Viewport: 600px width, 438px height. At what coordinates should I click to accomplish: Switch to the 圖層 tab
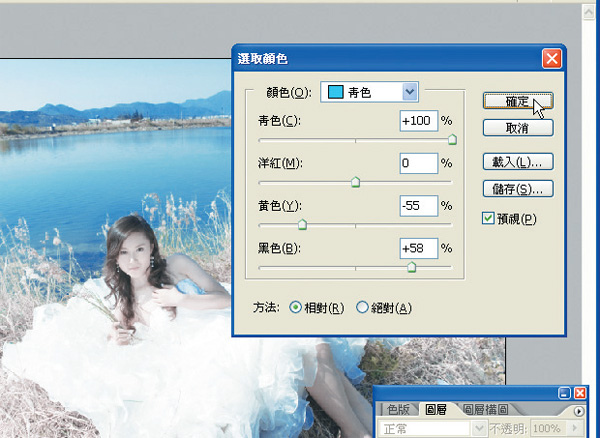click(436, 410)
